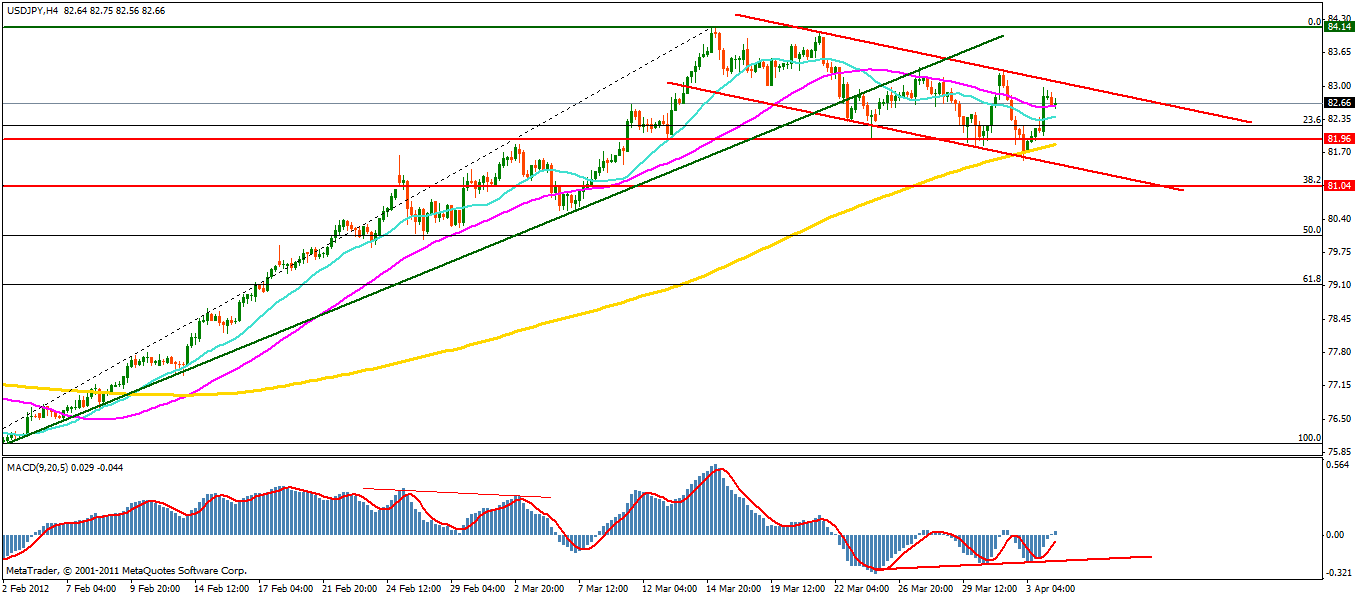The image size is (1360, 596).
Task: Click the 0.564 MACD scale value
Action: pos(1337,464)
